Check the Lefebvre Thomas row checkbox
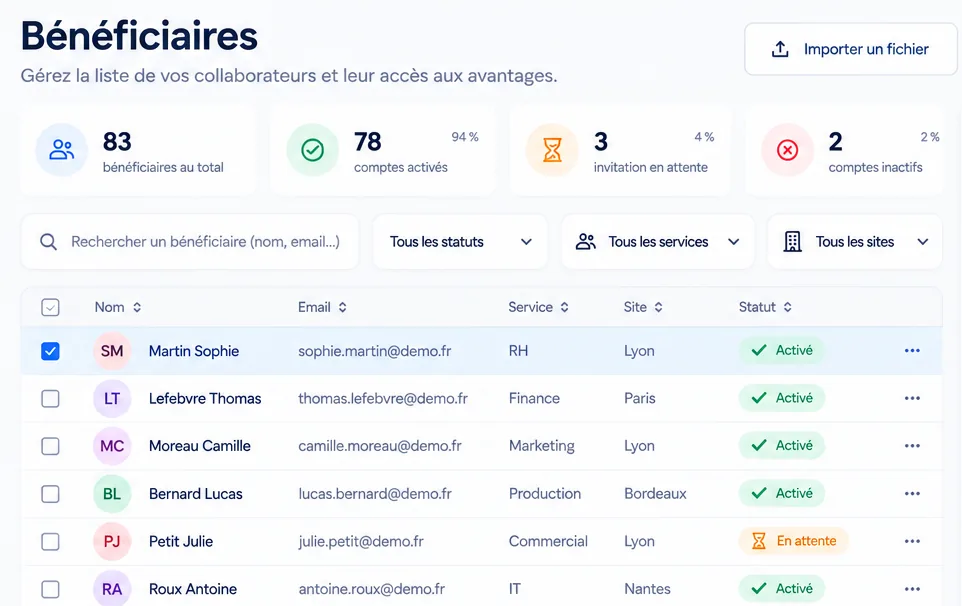Screen dimensions: 962x606 click(50, 399)
